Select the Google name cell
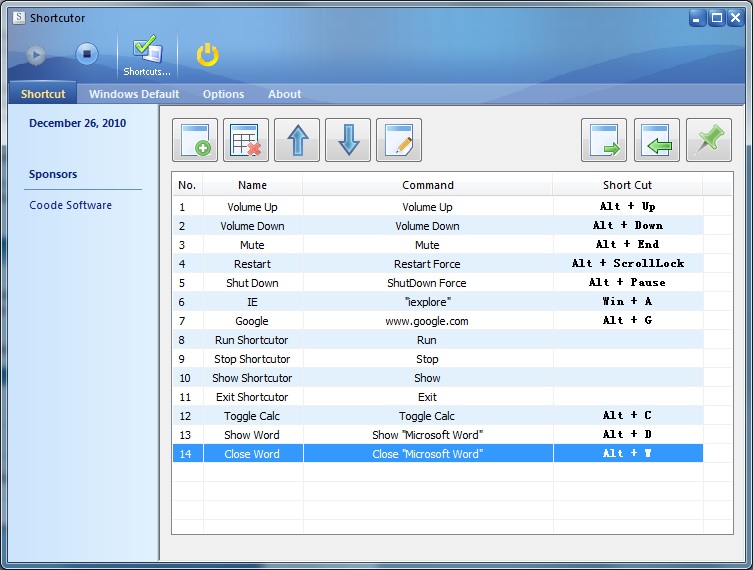The height and width of the screenshot is (570, 753). coord(253,321)
